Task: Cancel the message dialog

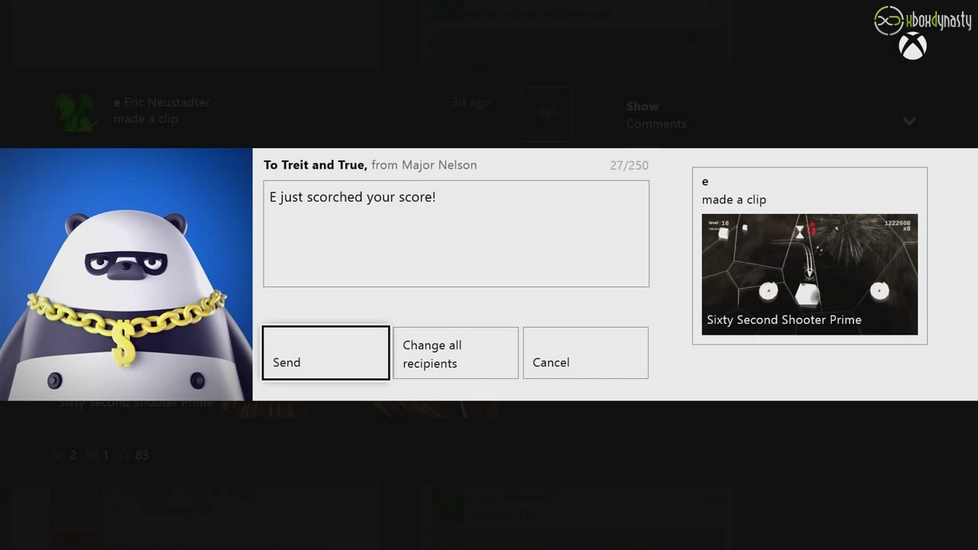Action: [585, 353]
